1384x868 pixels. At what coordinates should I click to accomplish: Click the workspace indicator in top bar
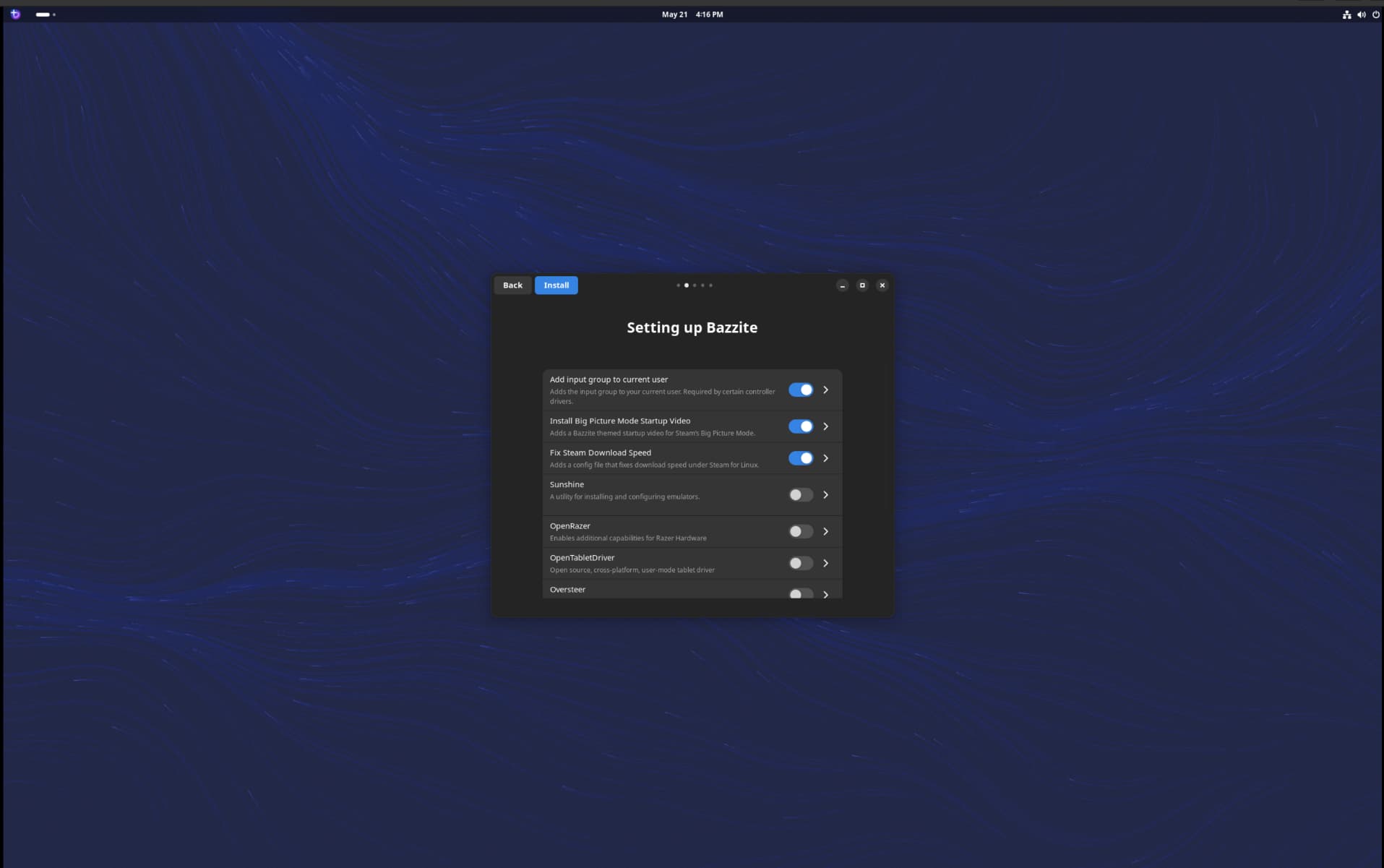pyautogui.click(x=46, y=14)
